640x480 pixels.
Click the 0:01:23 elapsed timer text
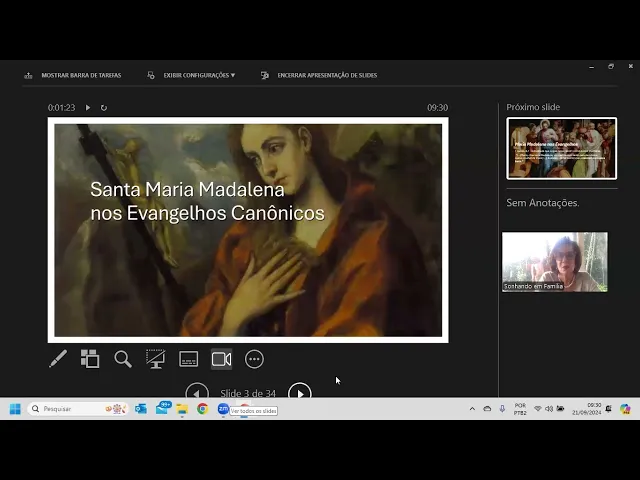(x=62, y=108)
